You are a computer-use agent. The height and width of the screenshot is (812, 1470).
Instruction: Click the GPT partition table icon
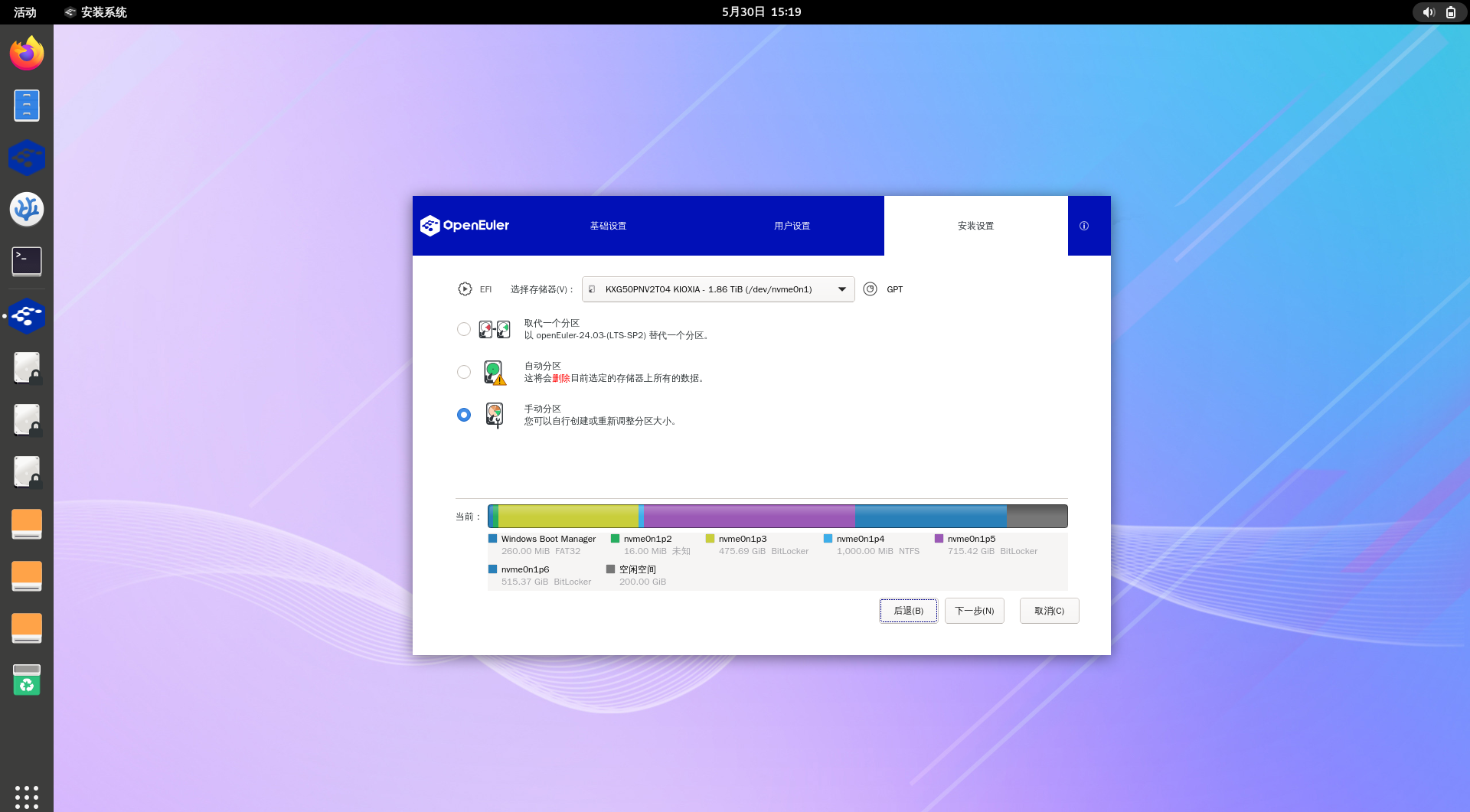tap(870, 289)
